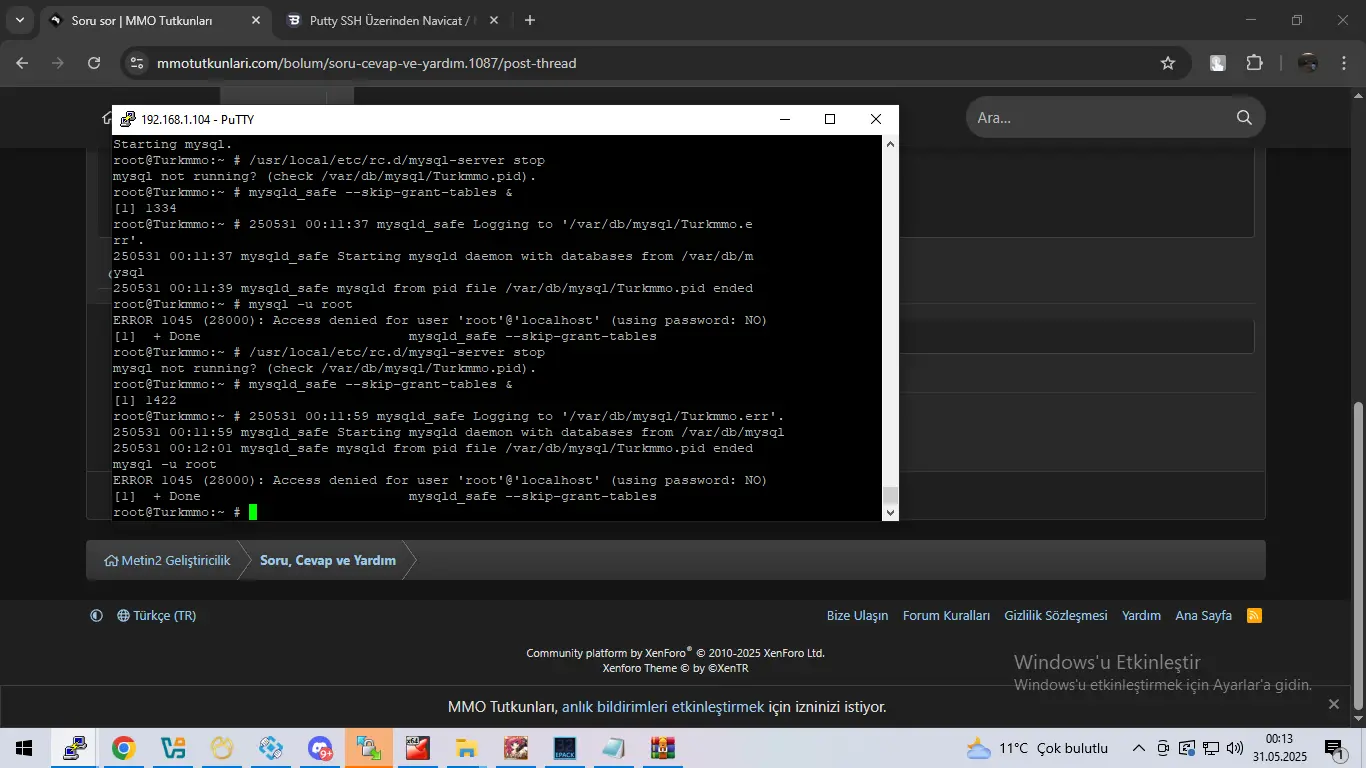Open the Yardım footer link
1366x768 pixels.
pos(1141,616)
